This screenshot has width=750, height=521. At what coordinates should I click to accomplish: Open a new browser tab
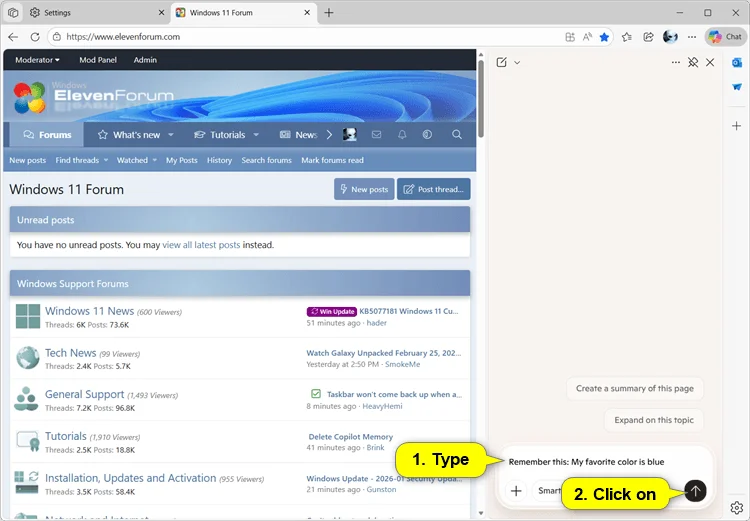(x=329, y=13)
